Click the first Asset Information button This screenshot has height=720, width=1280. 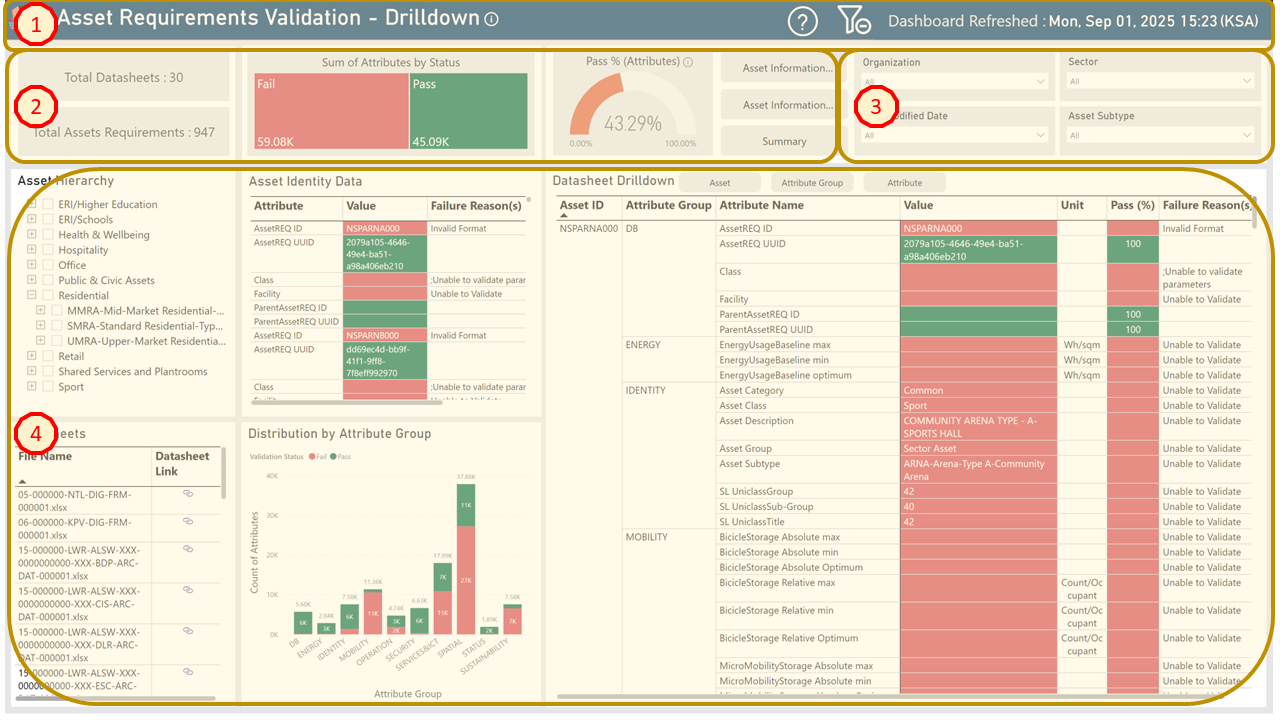(788, 68)
